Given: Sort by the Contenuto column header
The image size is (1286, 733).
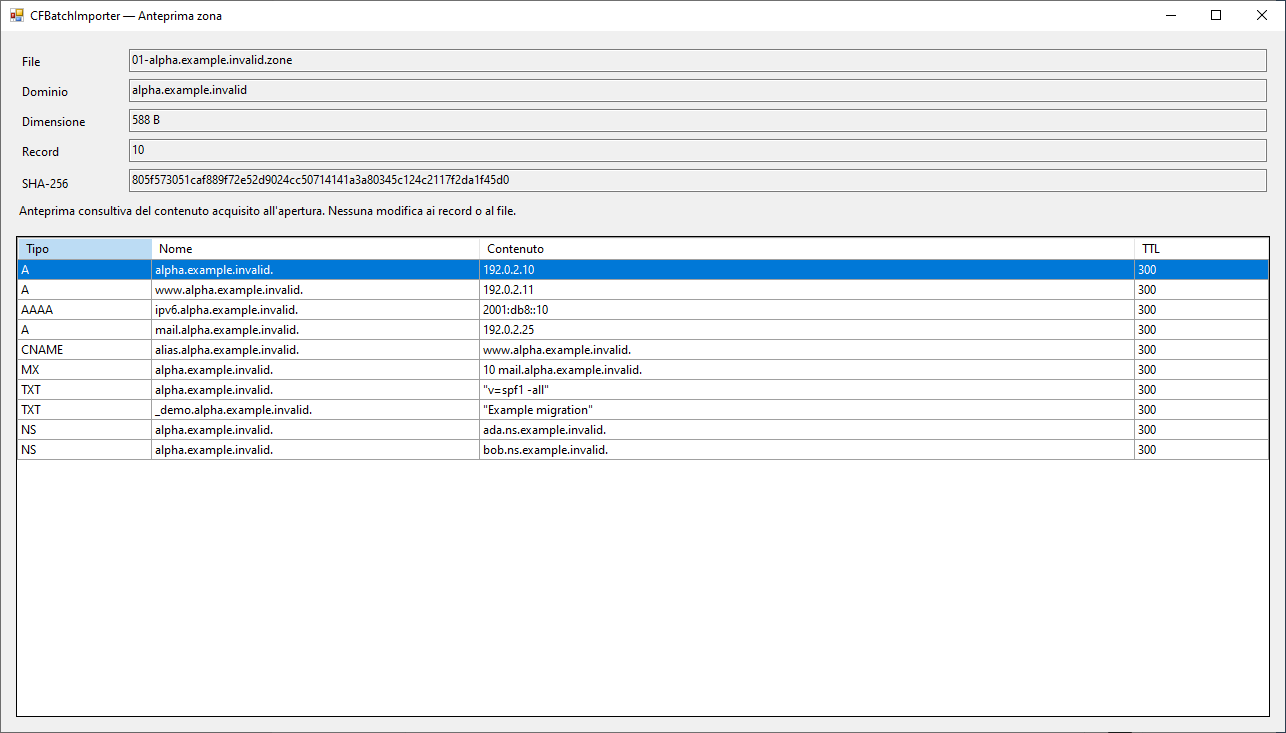Looking at the screenshot, I should pos(807,249).
